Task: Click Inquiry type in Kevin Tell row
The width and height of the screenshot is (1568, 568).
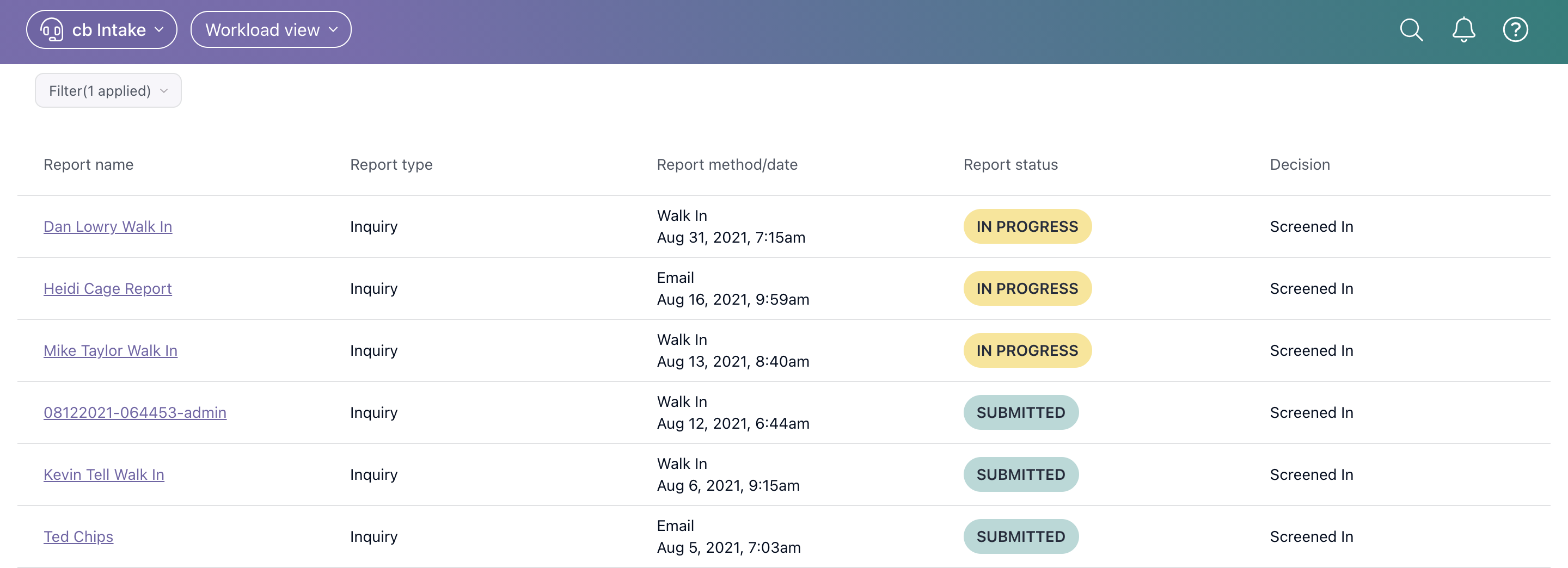Action: pos(373,474)
